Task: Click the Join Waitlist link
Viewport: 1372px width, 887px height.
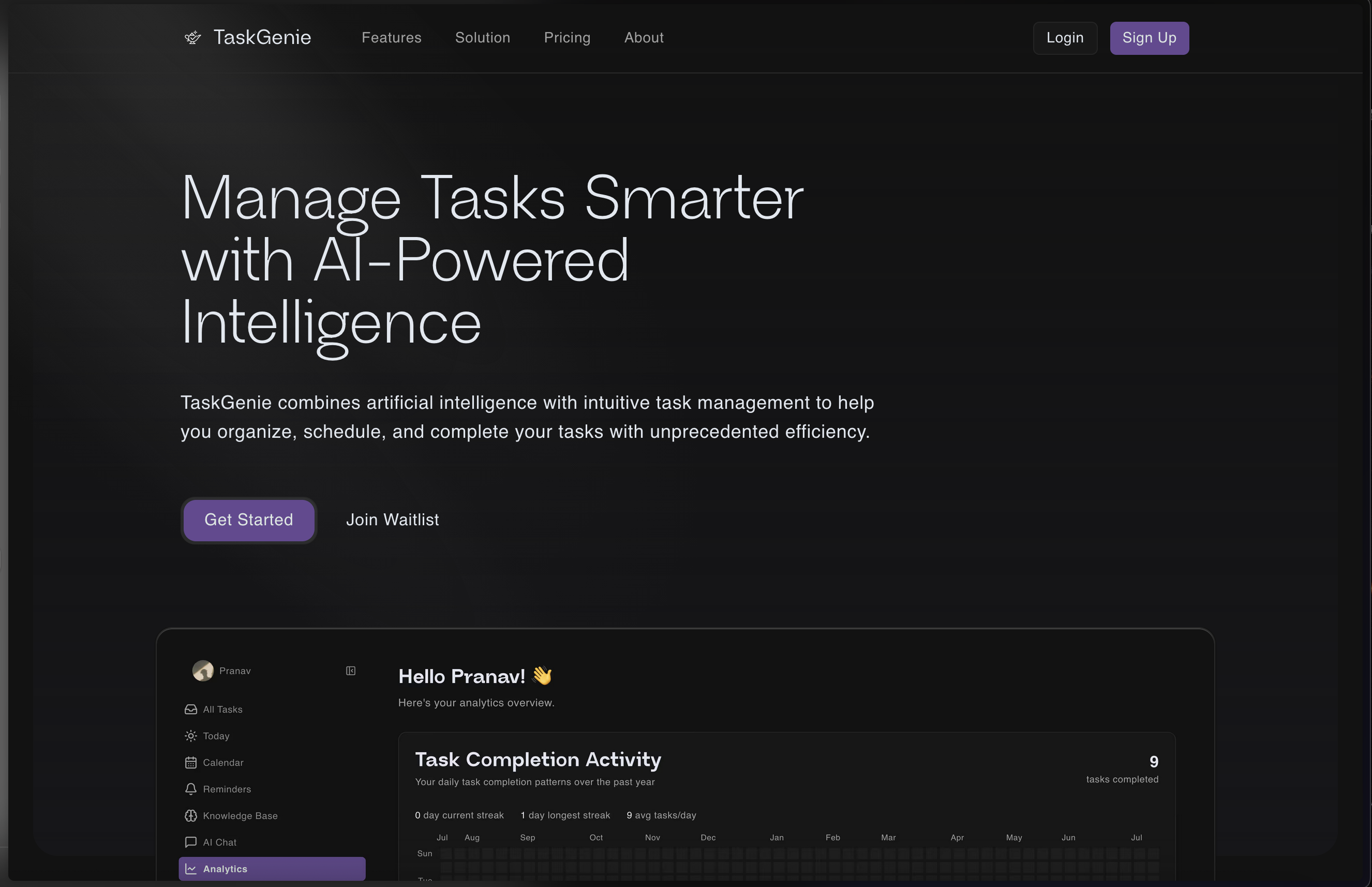Action: point(392,520)
